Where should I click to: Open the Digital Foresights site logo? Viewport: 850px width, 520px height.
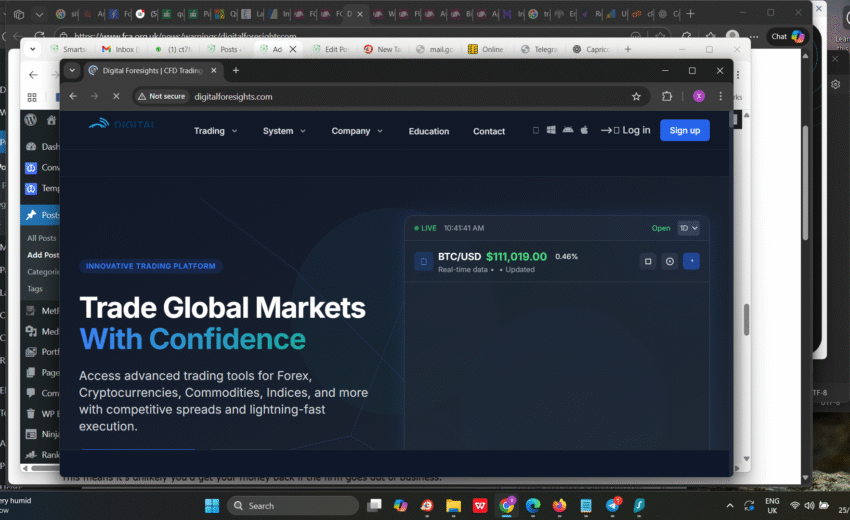121,125
